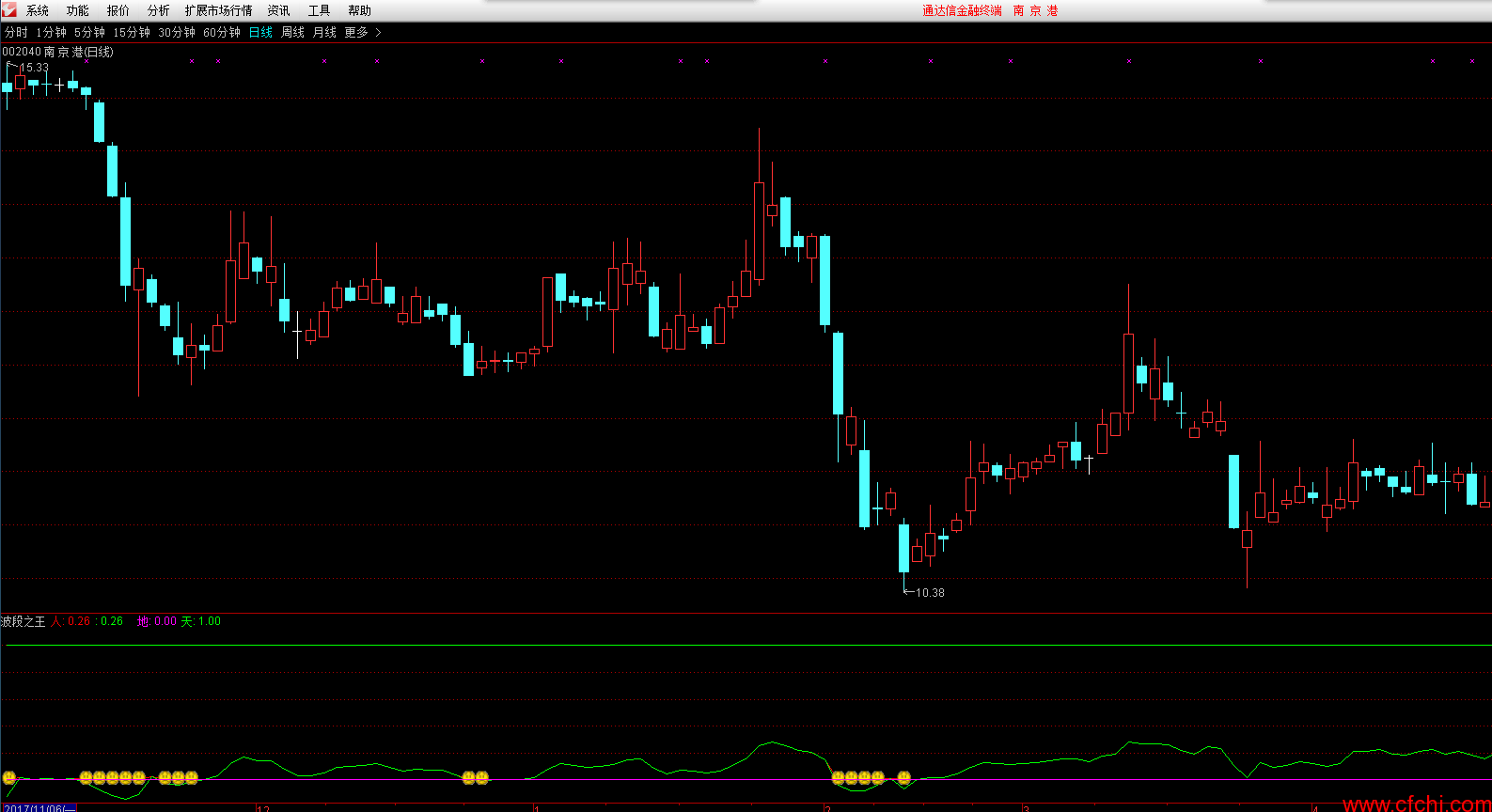The image size is (1492, 812).
Task: Open the 系统 menu
Action: click(x=38, y=10)
